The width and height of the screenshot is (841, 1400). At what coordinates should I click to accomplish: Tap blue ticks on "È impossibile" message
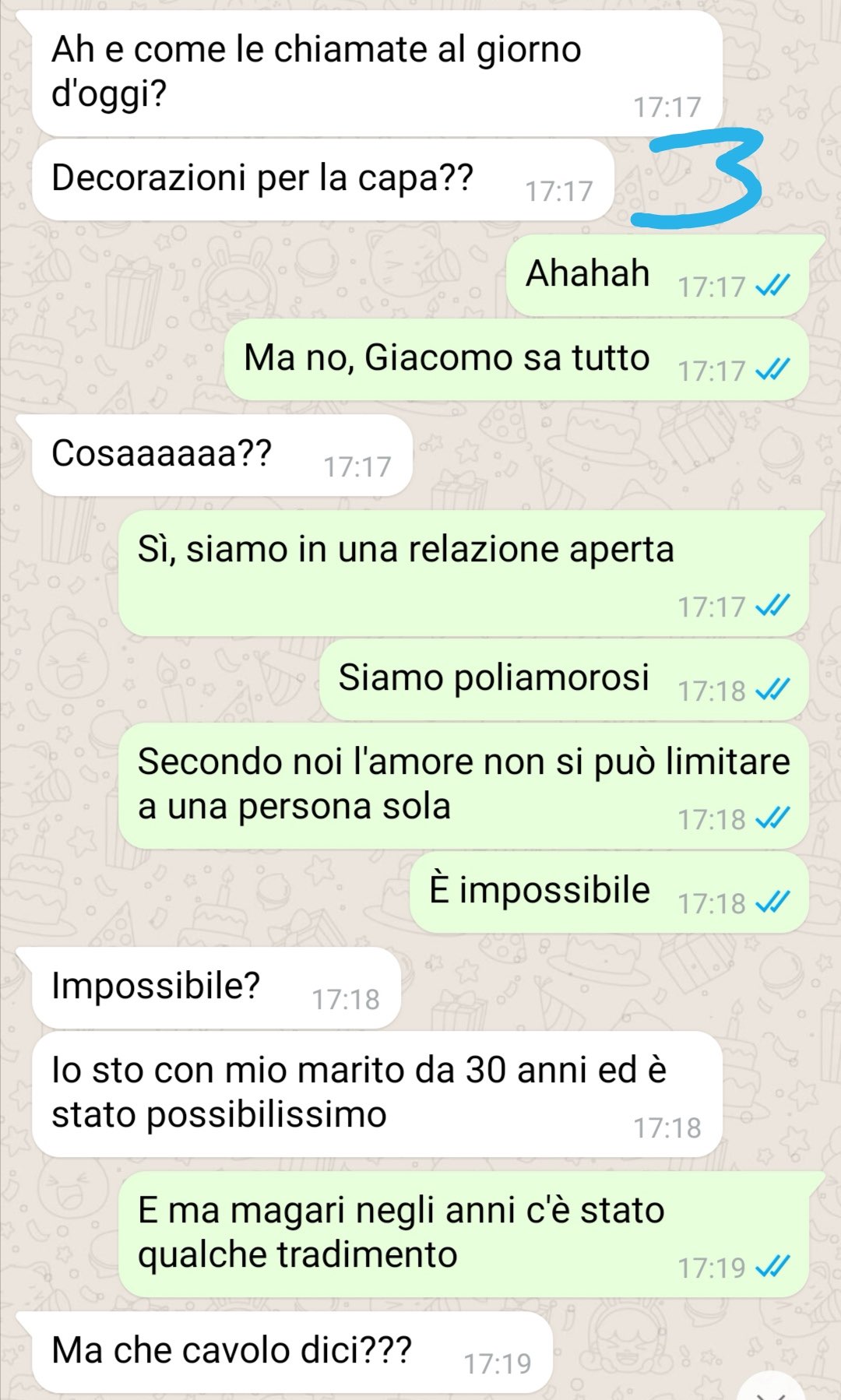772,903
